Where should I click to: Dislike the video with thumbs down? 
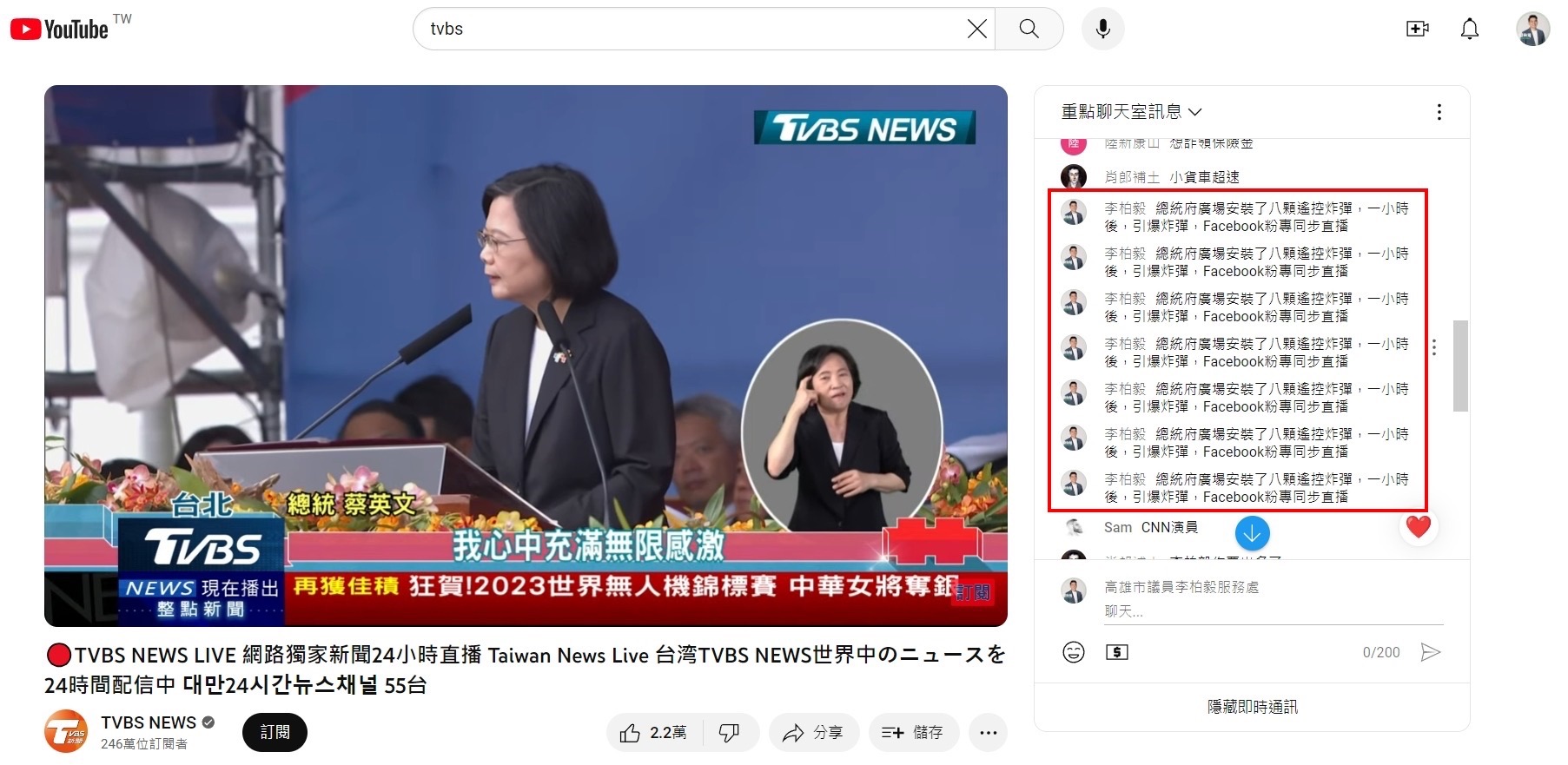pyautogui.click(x=730, y=733)
